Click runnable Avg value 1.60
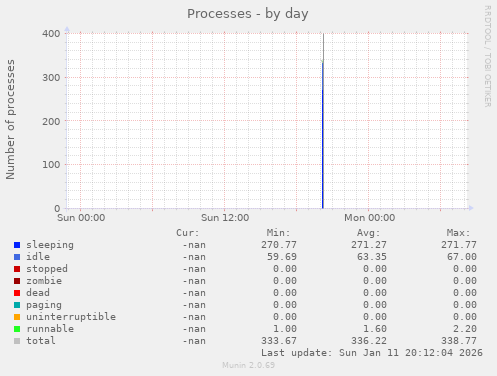Image resolution: width=497 pixels, height=376 pixels. [x=375, y=329]
